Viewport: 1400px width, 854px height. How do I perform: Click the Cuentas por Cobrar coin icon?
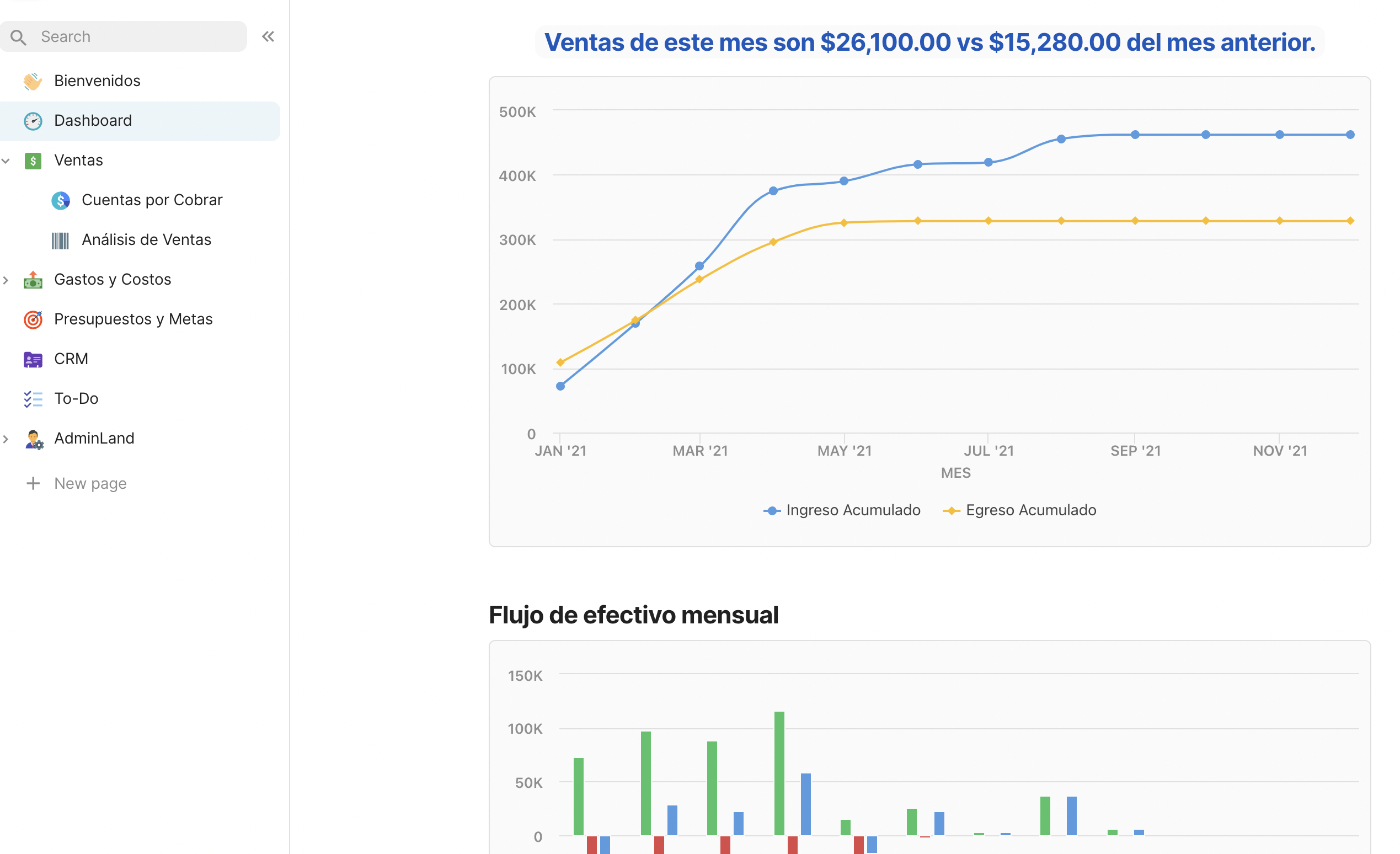pyautogui.click(x=60, y=201)
